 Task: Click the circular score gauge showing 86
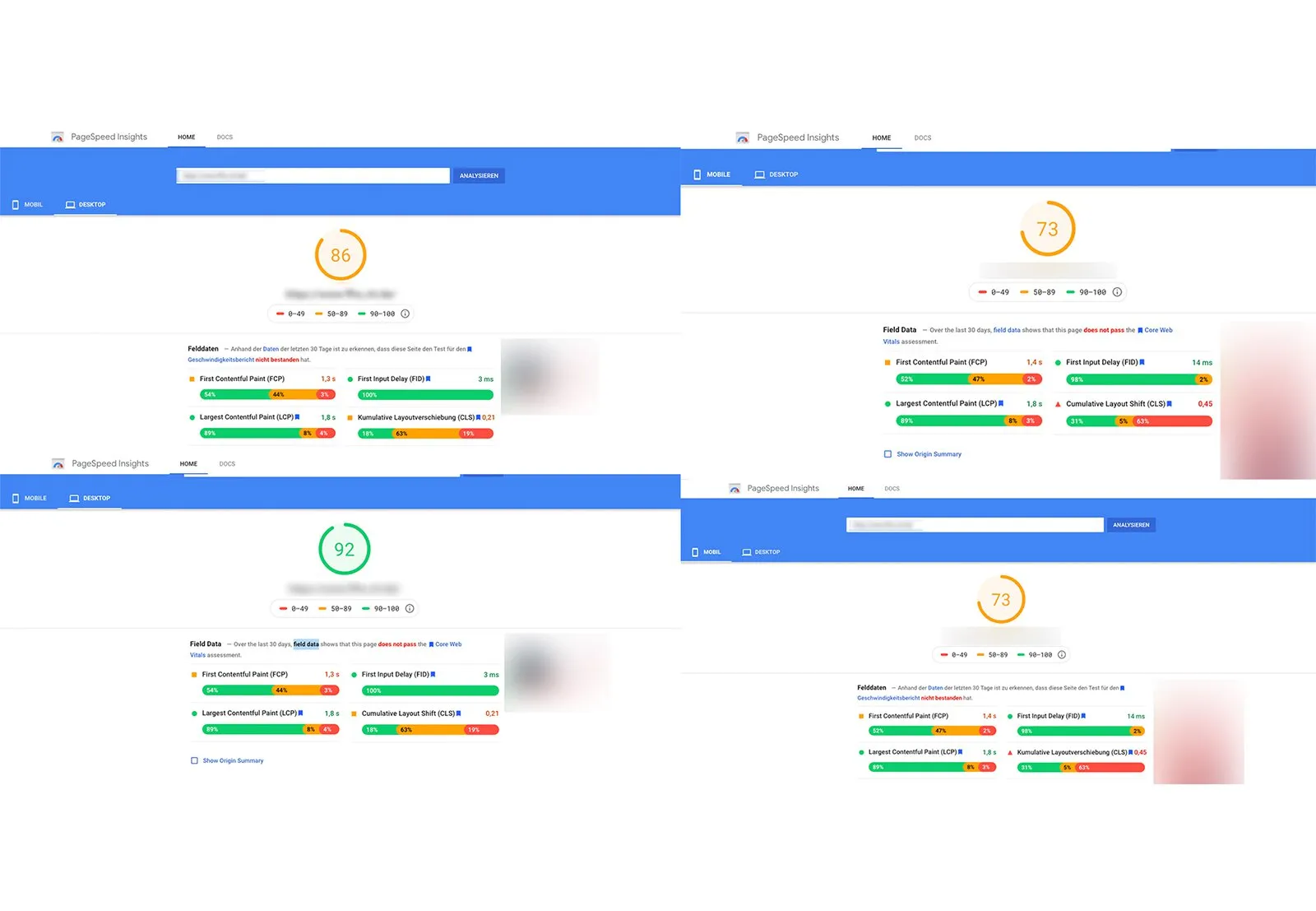click(341, 255)
